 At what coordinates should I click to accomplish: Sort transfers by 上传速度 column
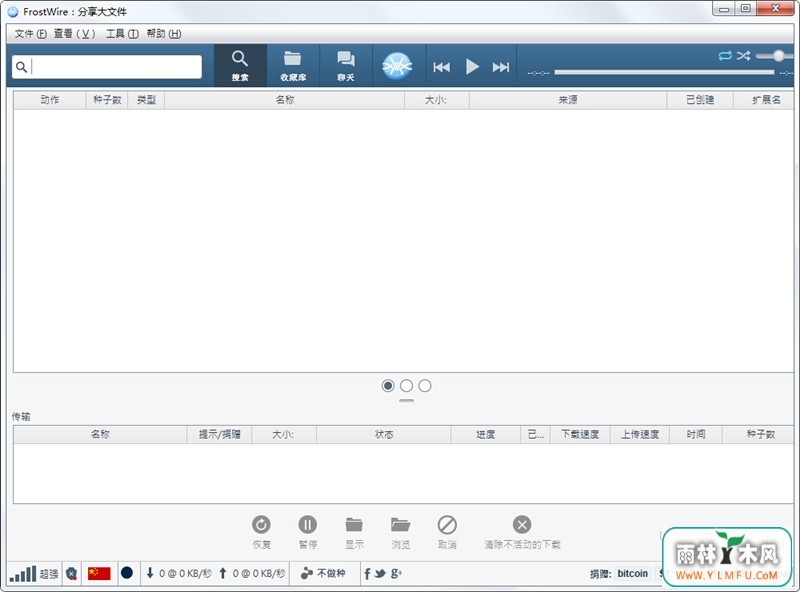coord(640,434)
